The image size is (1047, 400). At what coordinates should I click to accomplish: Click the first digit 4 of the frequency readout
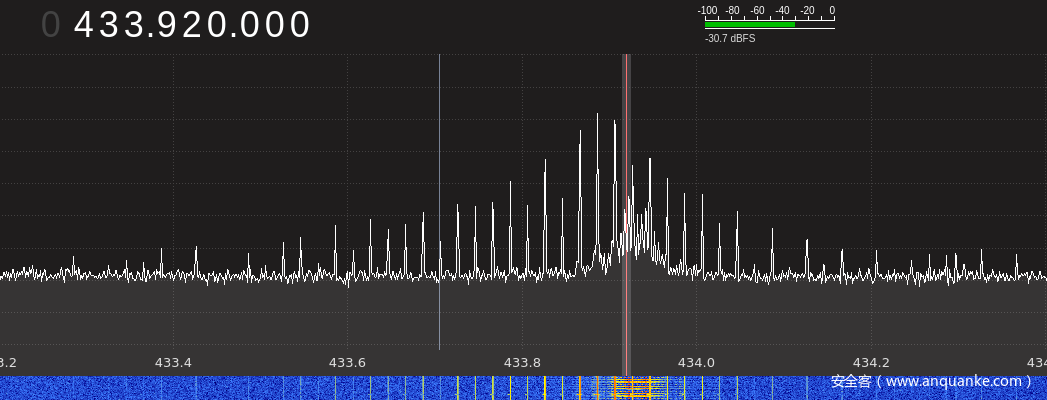(x=86, y=26)
